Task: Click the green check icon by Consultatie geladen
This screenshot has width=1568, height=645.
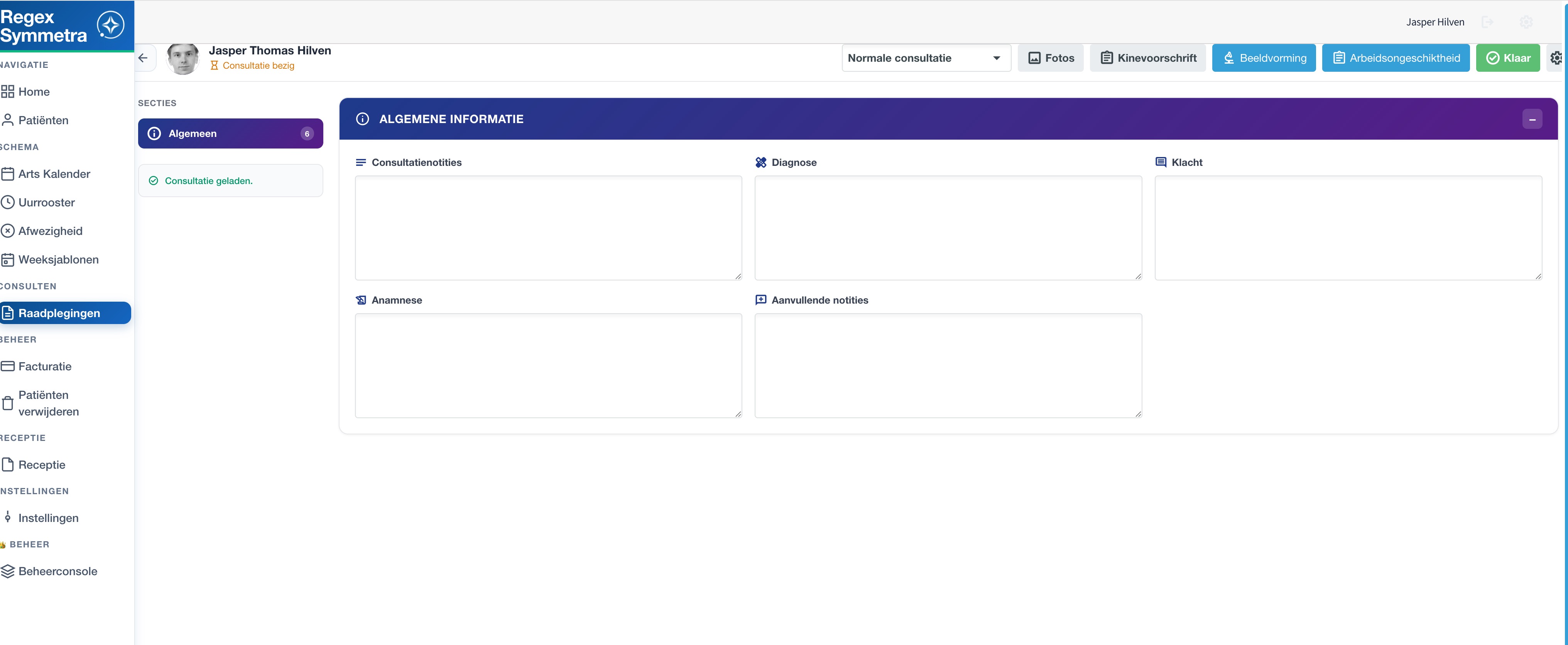Action: [154, 181]
